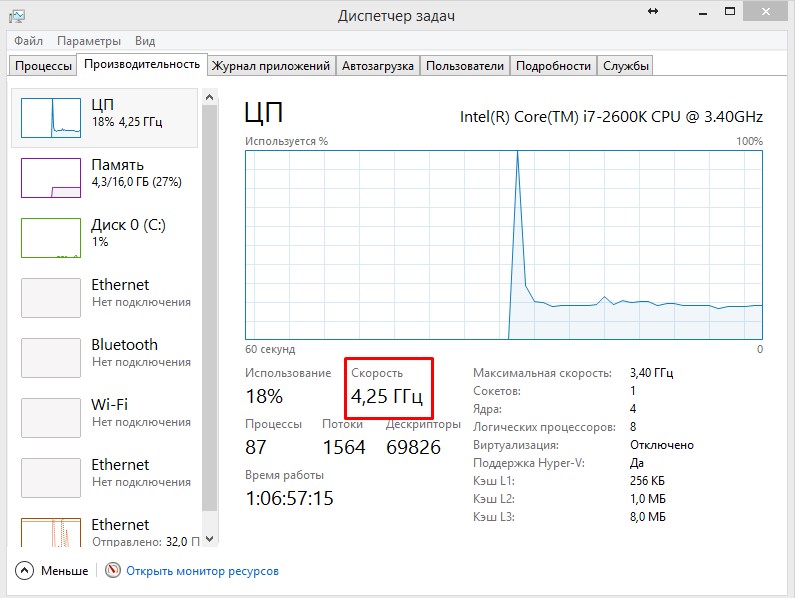Viewport: 795px width, 598px height.
Task: Click the CPU usage graph area
Action: coord(503,245)
